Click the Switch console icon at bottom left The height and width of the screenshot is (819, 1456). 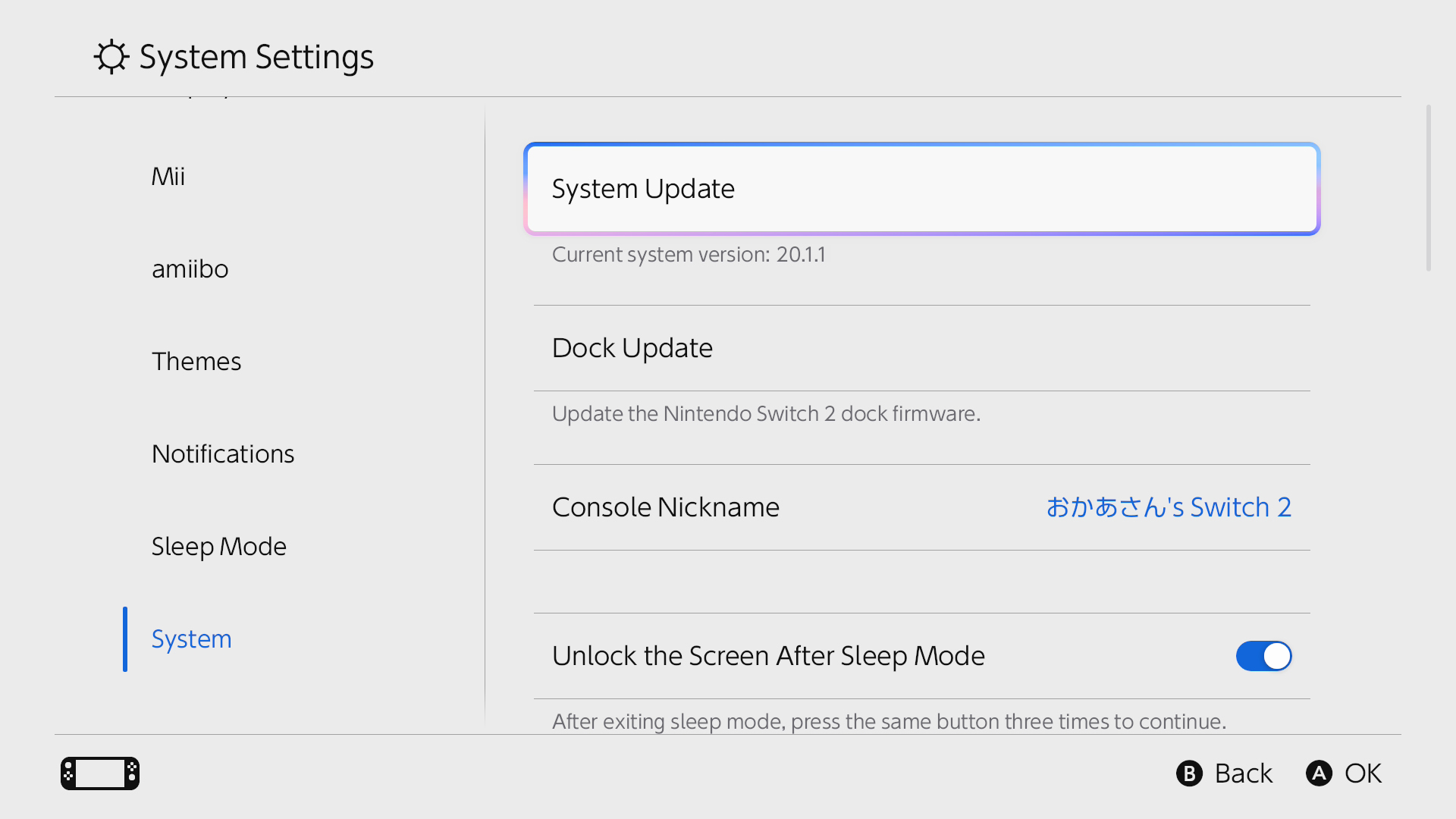pos(100,773)
